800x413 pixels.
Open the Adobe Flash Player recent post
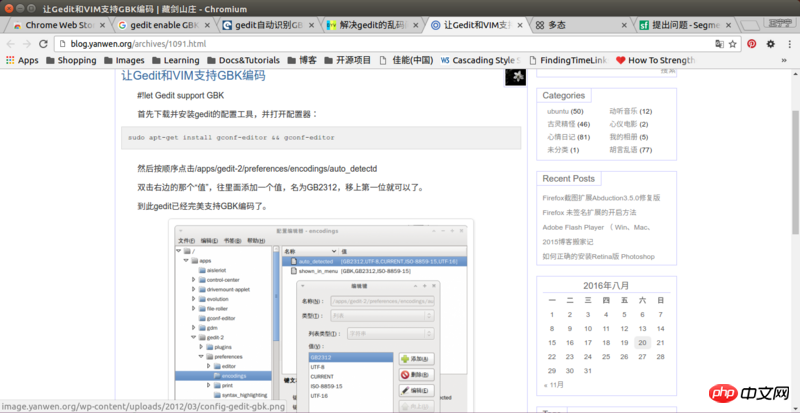point(595,227)
